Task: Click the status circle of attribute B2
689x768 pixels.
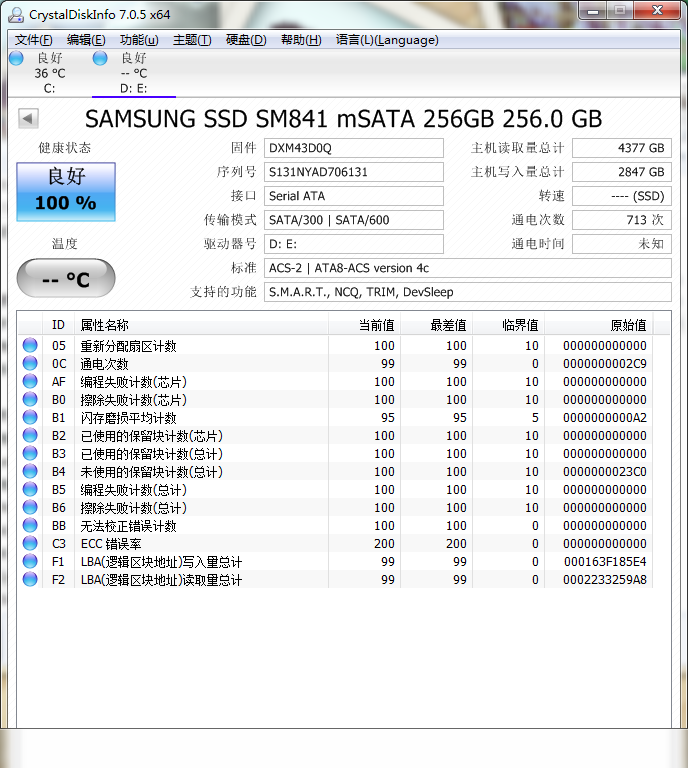Action: tap(30, 435)
